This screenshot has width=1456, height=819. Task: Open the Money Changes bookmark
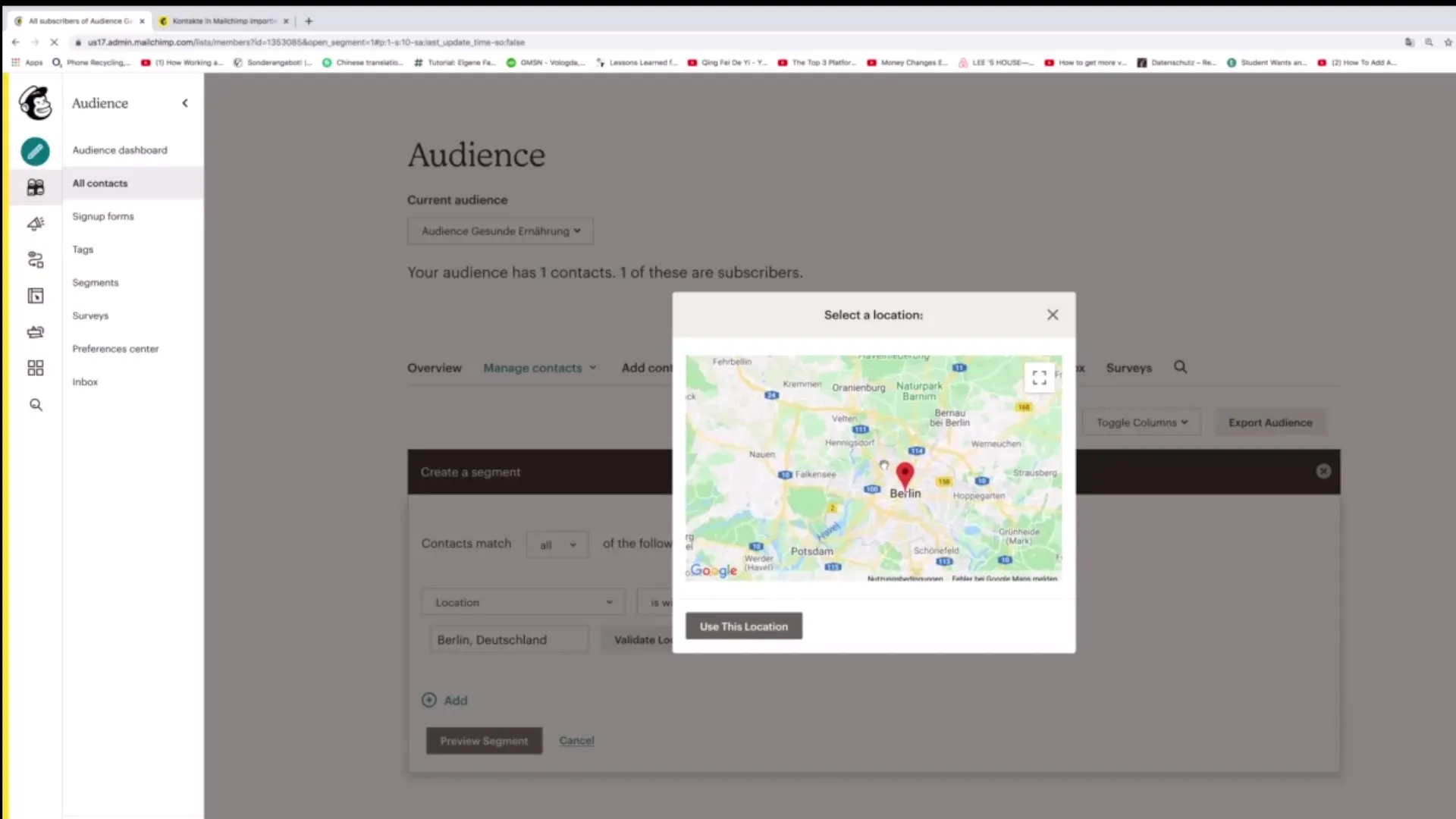[908, 62]
